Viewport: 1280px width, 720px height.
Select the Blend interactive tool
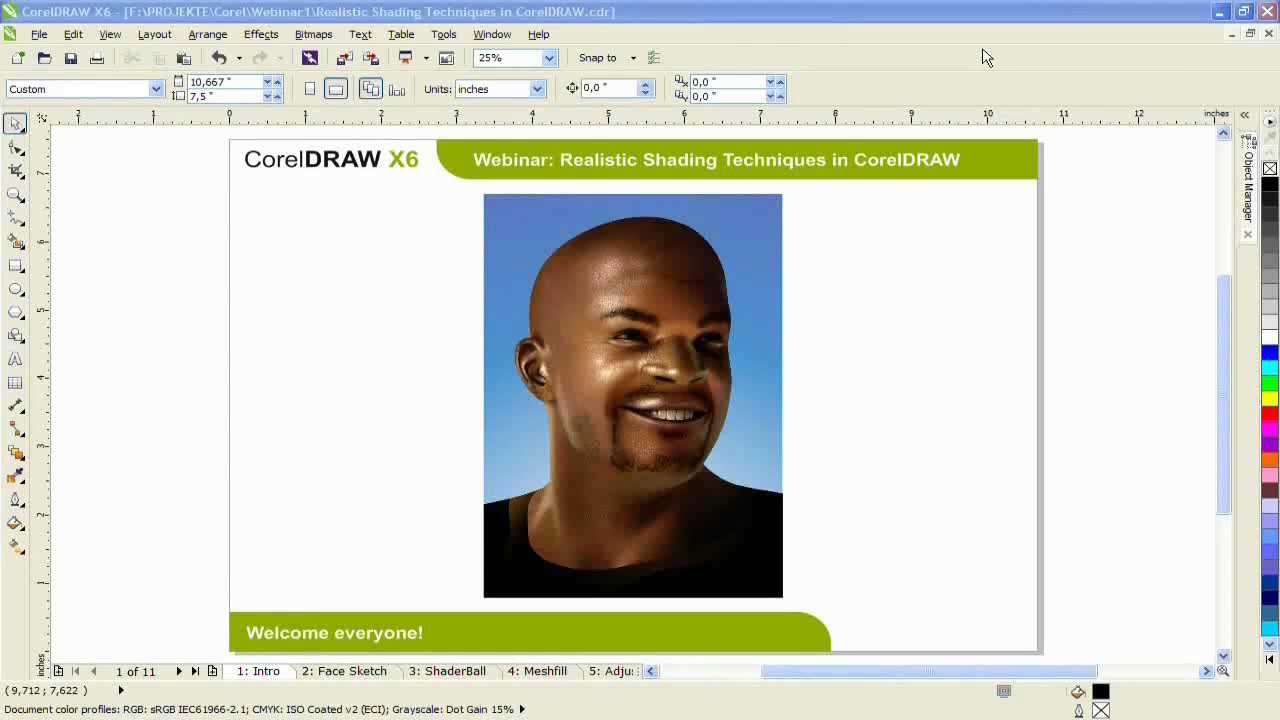[x=15, y=454]
